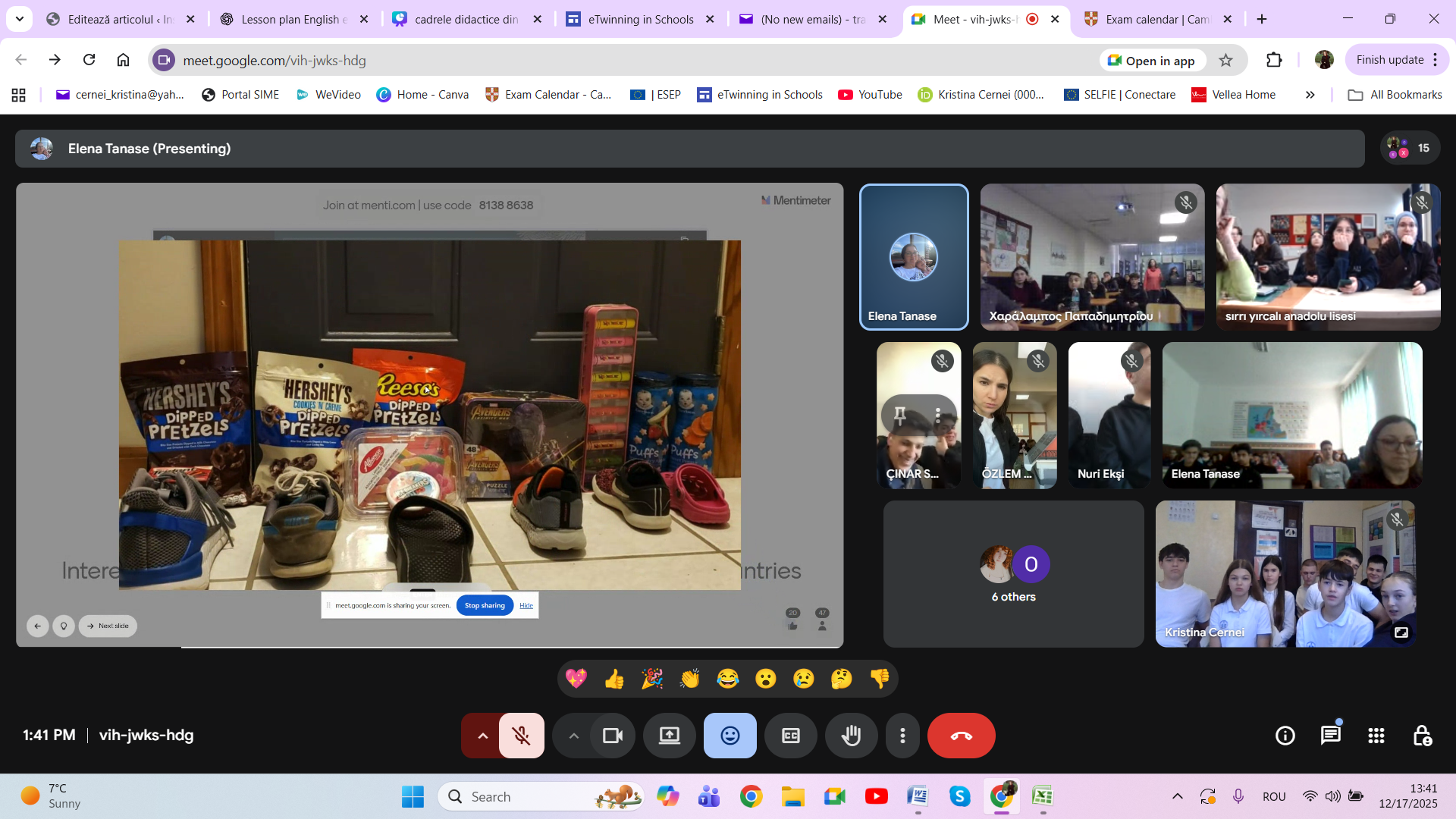The height and width of the screenshot is (819, 1456).
Task: Open the activities grid icon
Action: 1376,736
